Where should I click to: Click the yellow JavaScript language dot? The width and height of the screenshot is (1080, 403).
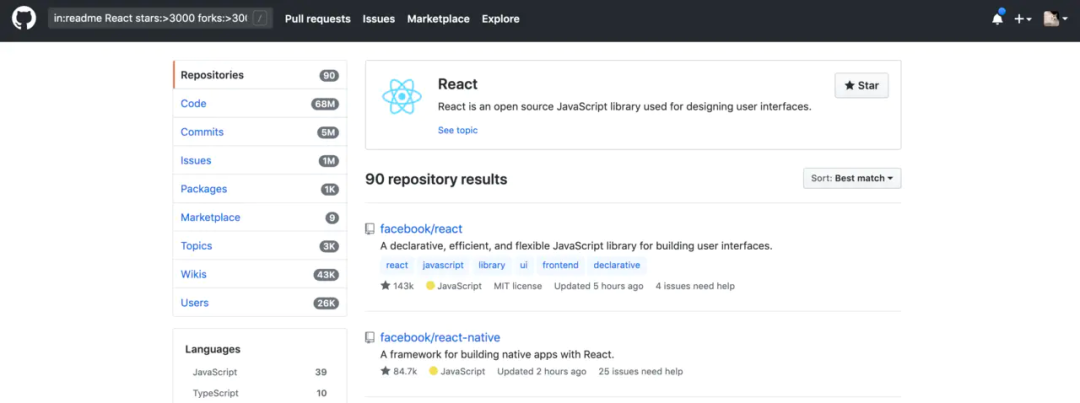tap(431, 286)
